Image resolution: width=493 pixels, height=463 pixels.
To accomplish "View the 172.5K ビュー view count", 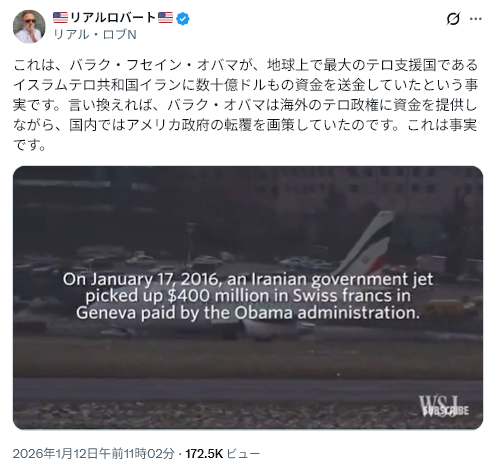I will [x=222, y=453].
